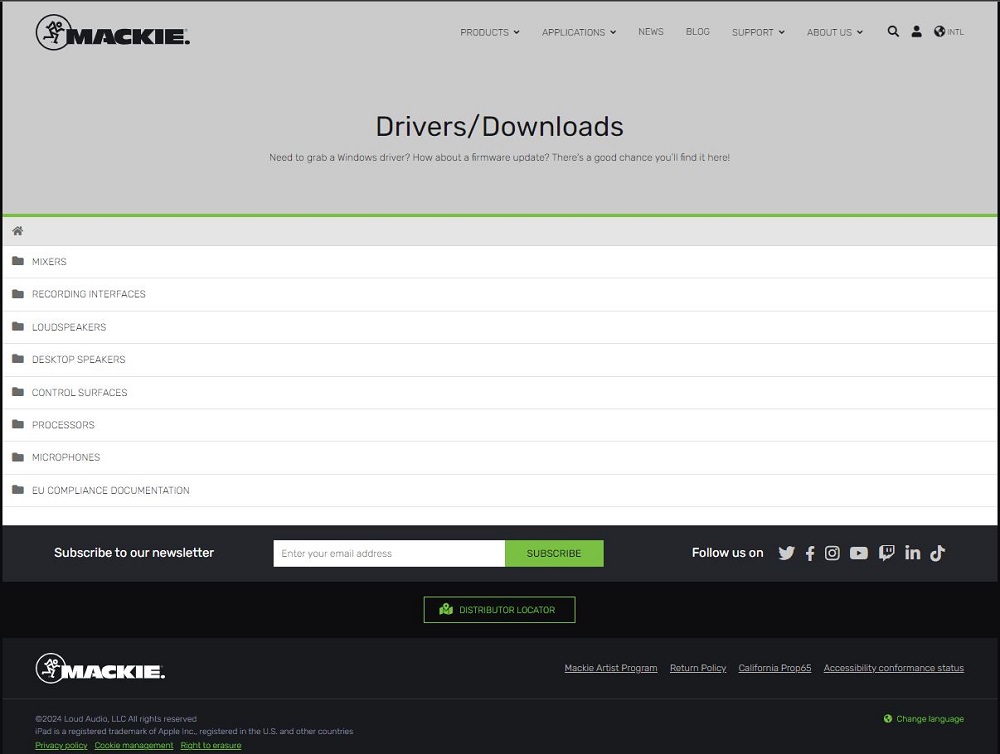Viewport: 1000px width, 754px height.
Task: Visit Mackie's TikTok page
Action: (938, 553)
